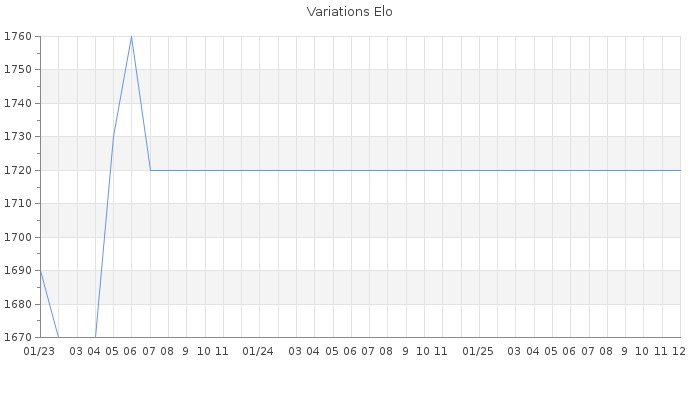The width and height of the screenshot is (700, 400).
Task: Click where the line levels off at 1720
Action: 150,170
